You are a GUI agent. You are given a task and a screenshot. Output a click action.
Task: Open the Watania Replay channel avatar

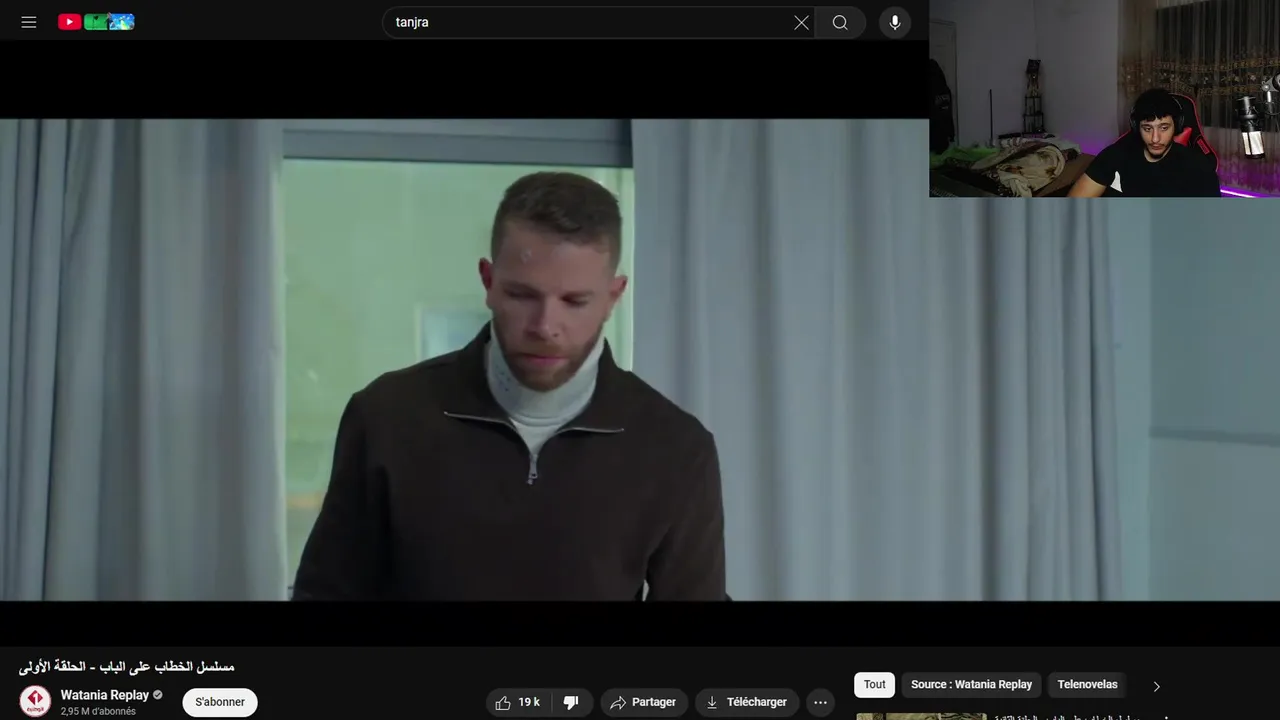[x=35, y=701]
